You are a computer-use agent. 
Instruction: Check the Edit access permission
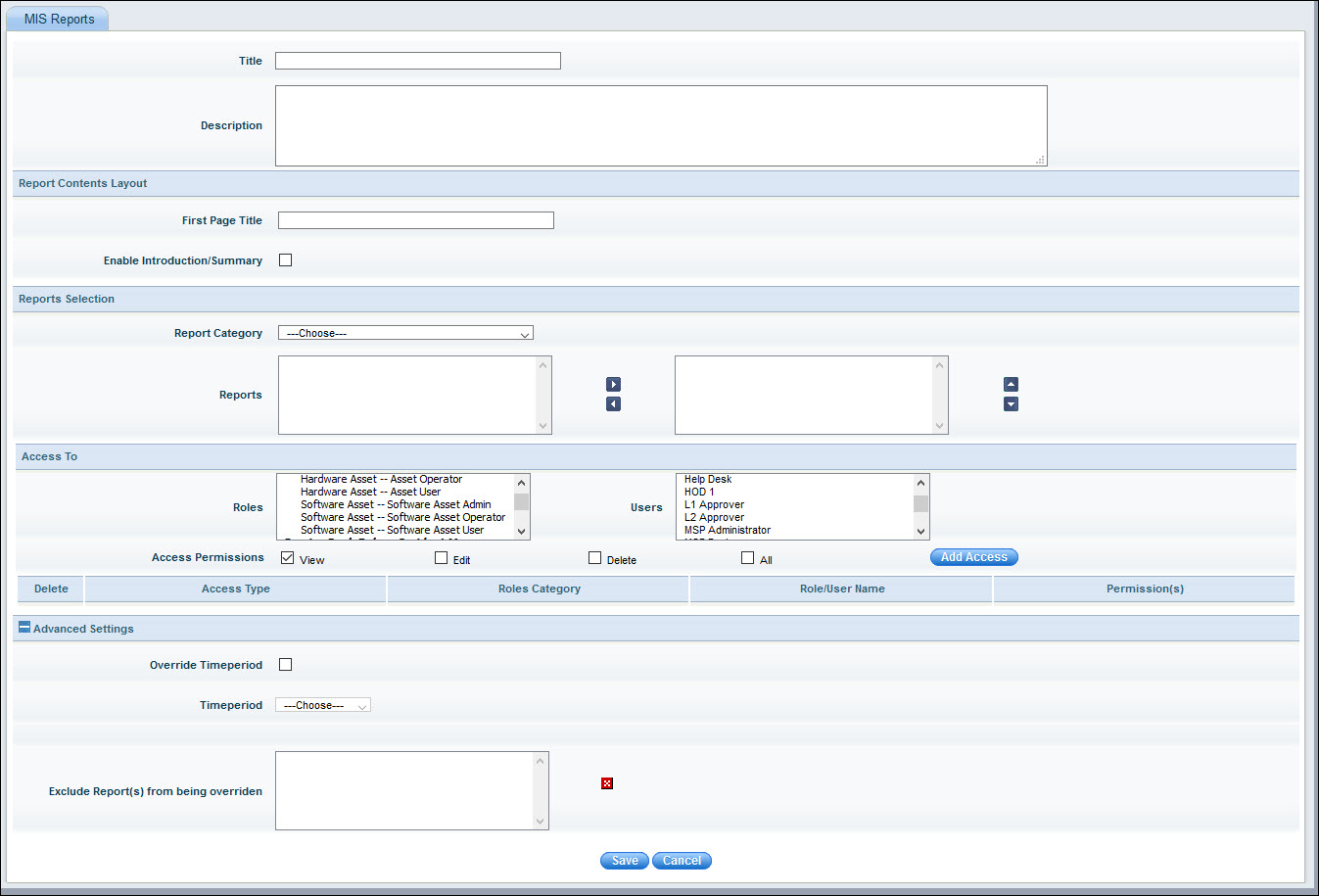(x=441, y=557)
